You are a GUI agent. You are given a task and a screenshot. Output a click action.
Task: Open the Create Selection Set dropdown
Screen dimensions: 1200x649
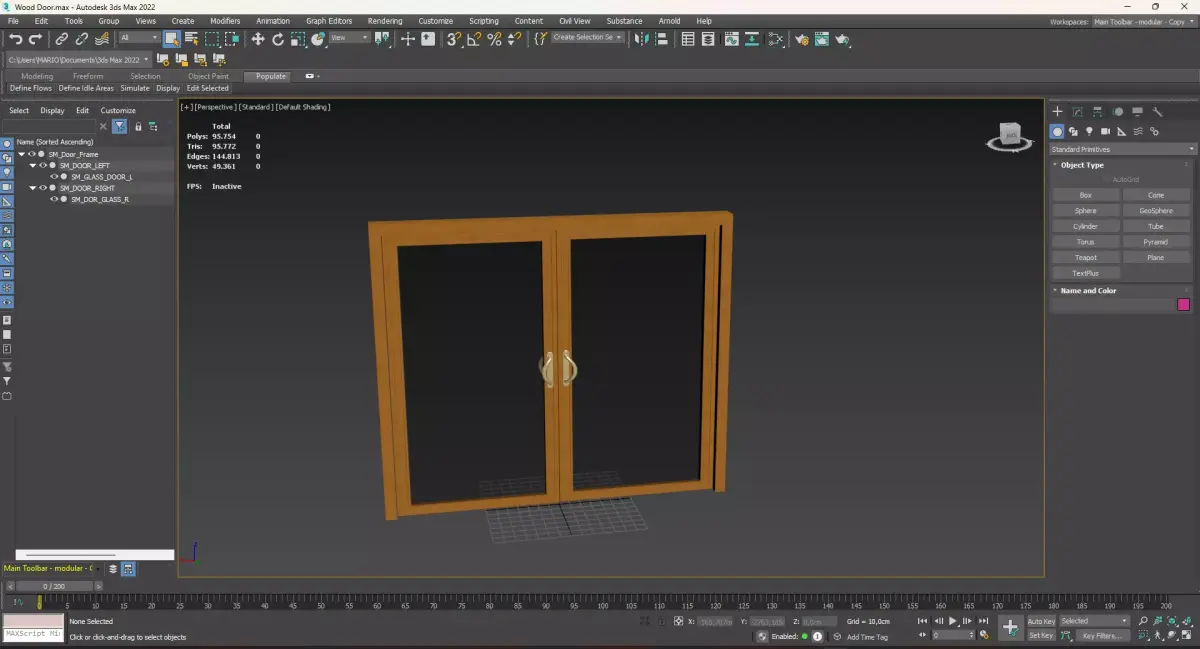587,38
